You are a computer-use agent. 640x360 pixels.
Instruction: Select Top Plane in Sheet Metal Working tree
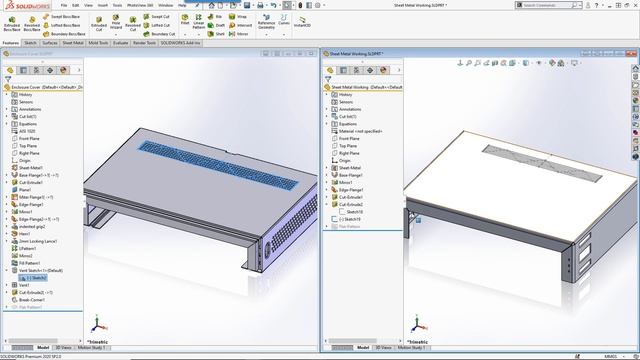click(344, 146)
